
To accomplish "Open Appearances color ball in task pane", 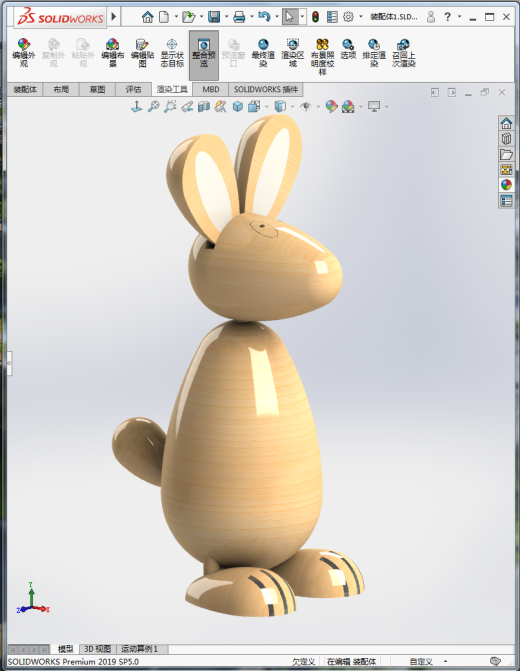I will tap(506, 185).
